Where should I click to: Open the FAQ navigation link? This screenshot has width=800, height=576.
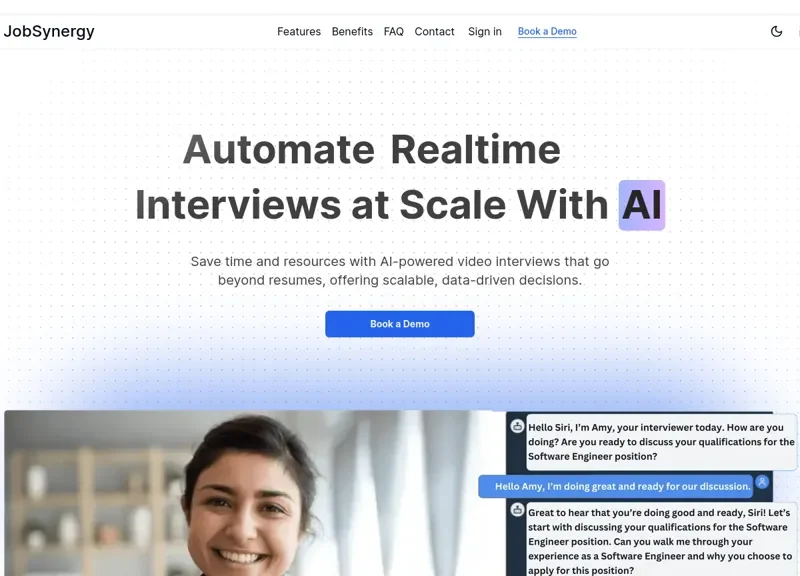click(x=393, y=32)
